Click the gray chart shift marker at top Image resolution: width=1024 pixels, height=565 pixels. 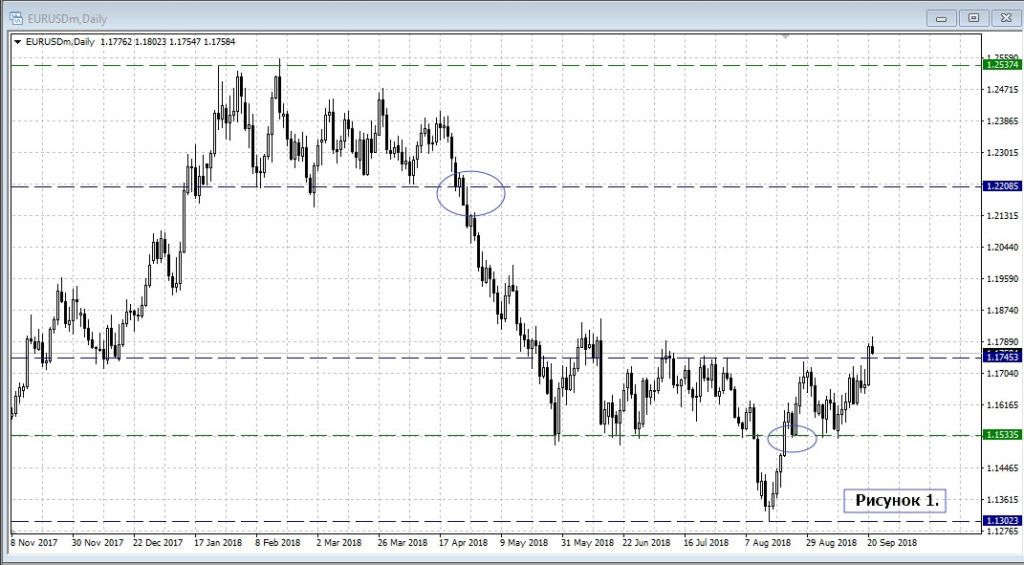pyautogui.click(x=785, y=36)
